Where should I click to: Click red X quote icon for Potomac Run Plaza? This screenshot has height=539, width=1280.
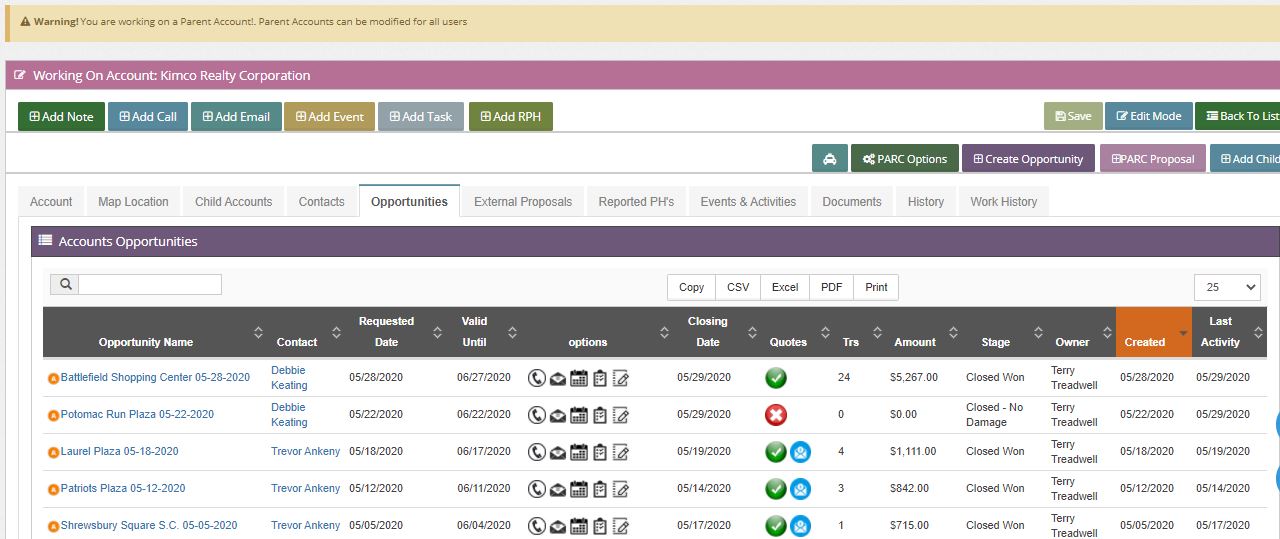tap(776, 415)
